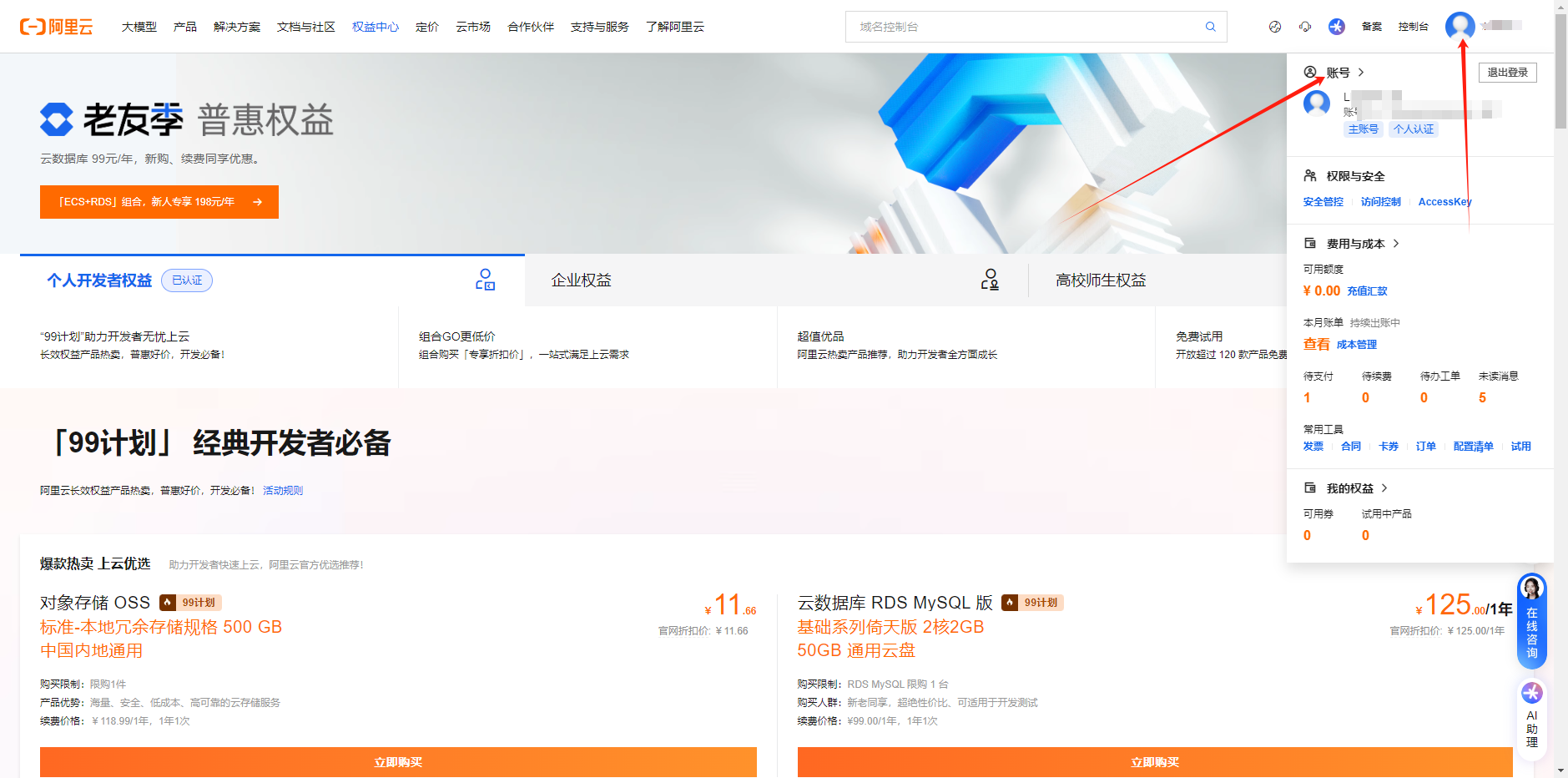This screenshot has height=778, width=1568.
Task: Open the 产品 menu in top navigation
Action: pos(184,26)
